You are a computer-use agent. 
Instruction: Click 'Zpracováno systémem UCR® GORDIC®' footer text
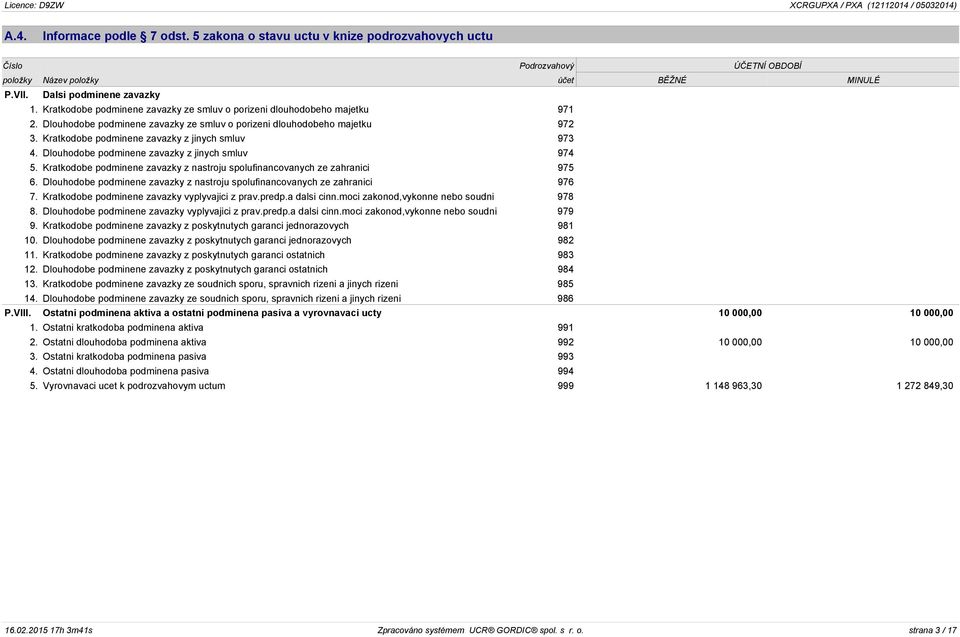[x=481, y=630]
